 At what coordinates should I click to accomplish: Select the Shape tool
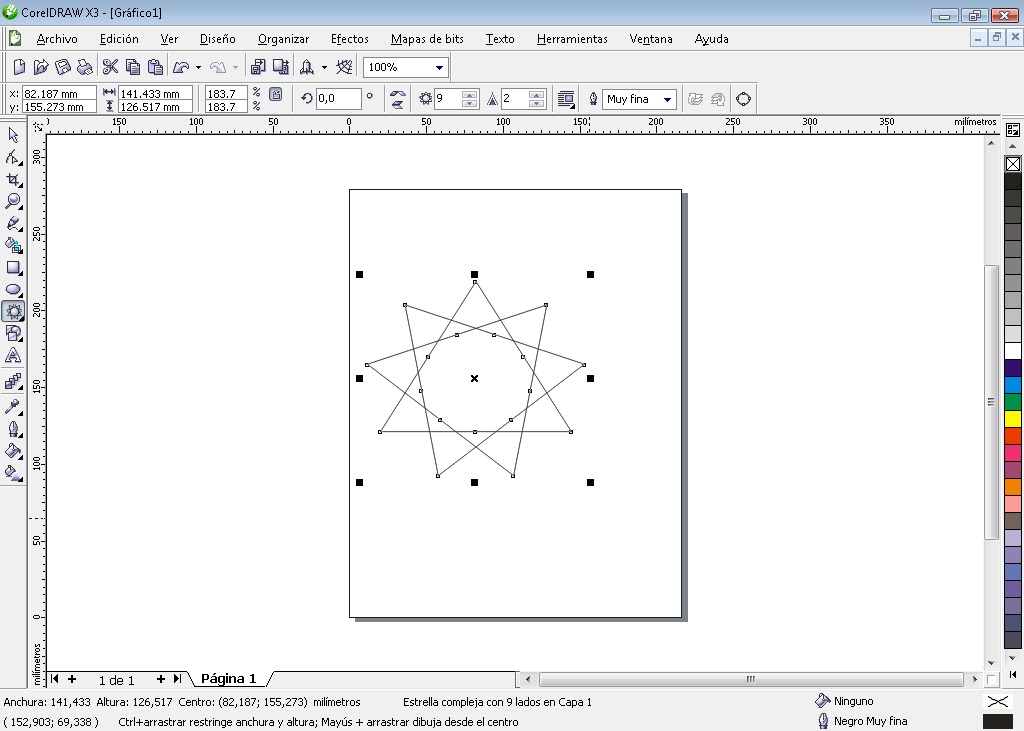13,156
